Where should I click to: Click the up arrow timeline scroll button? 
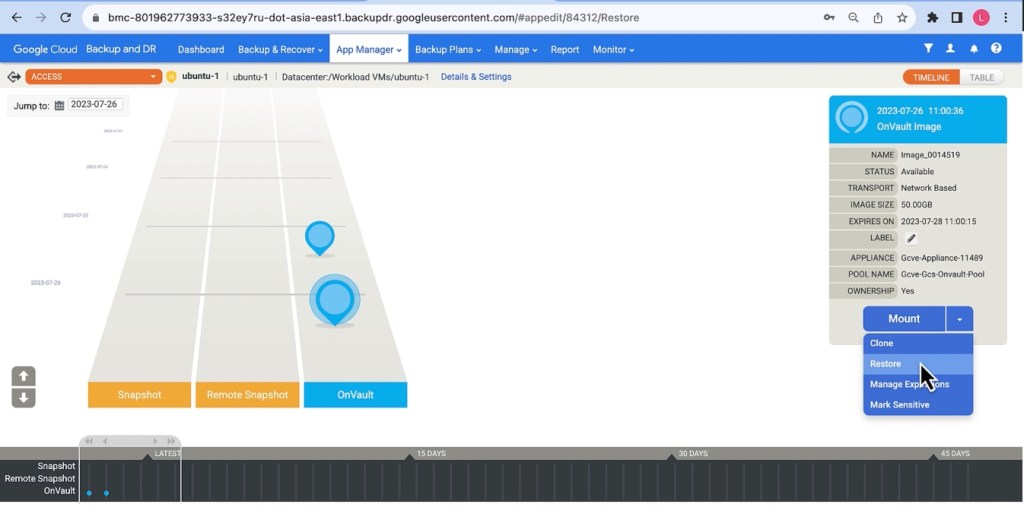coord(24,376)
